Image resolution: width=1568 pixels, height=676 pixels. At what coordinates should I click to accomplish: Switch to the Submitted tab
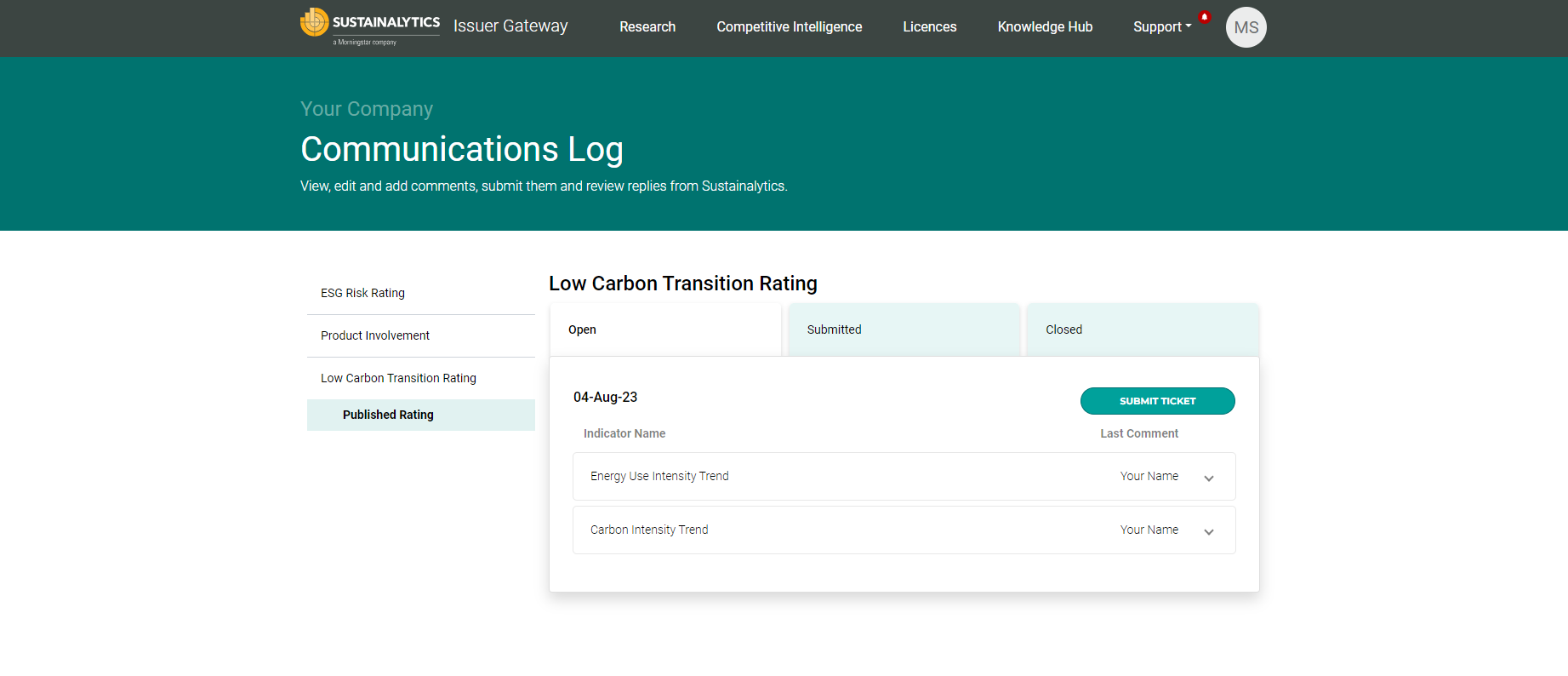coord(904,329)
